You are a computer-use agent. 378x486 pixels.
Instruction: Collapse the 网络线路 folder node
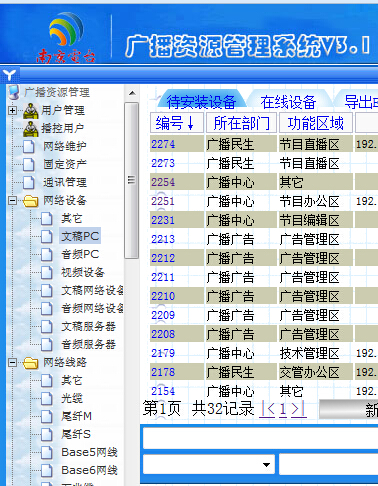coord(12,362)
